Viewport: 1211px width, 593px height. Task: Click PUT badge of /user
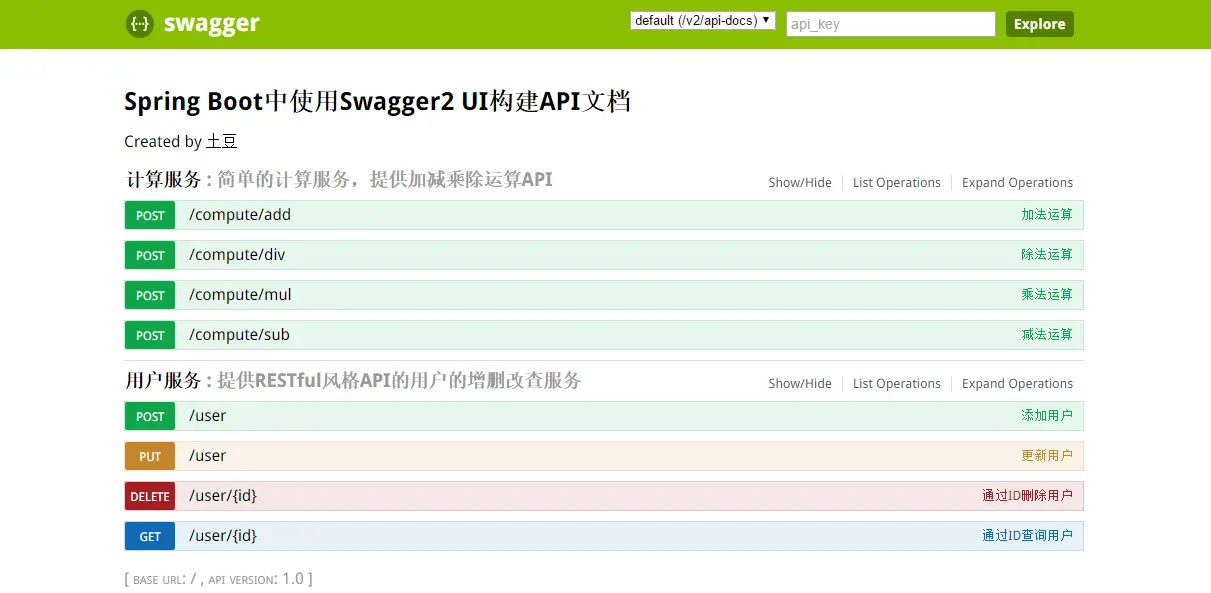150,456
